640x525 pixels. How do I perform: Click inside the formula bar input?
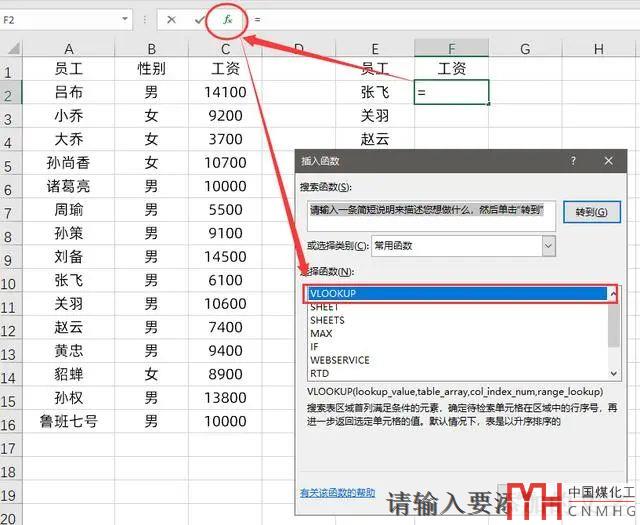click(x=440, y=19)
